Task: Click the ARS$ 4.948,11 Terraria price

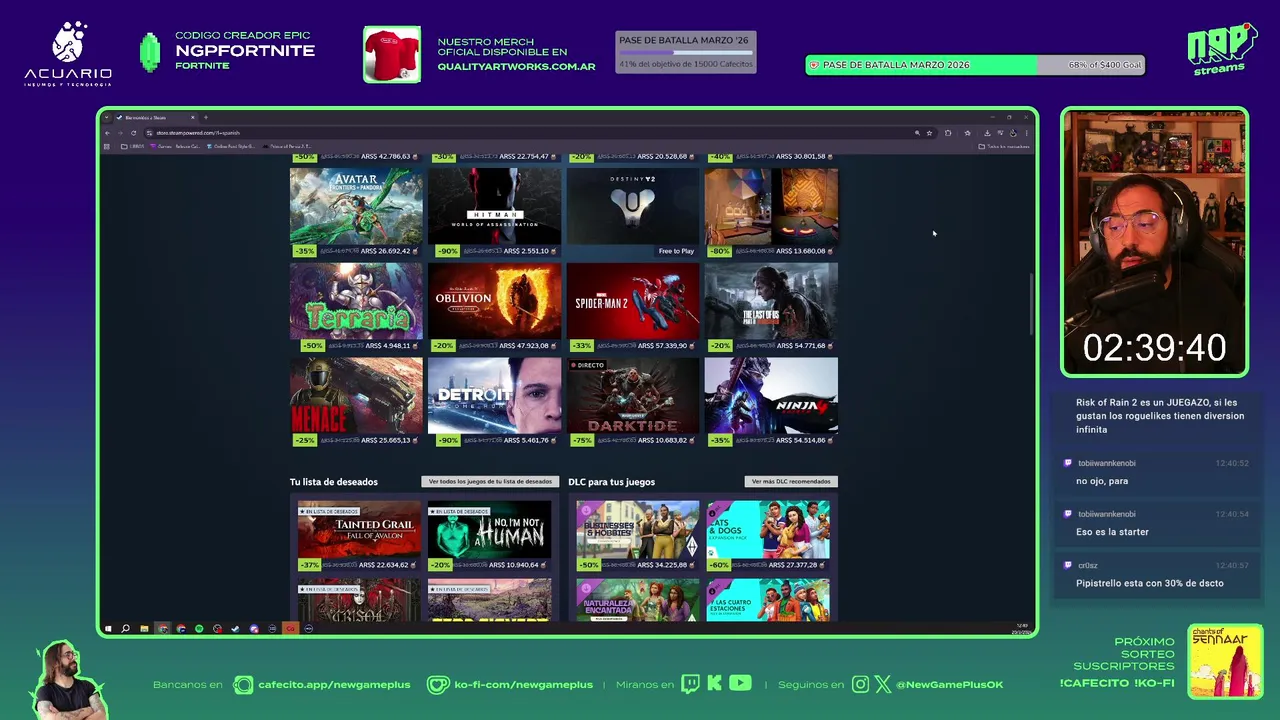Action: pyautogui.click(x=388, y=346)
